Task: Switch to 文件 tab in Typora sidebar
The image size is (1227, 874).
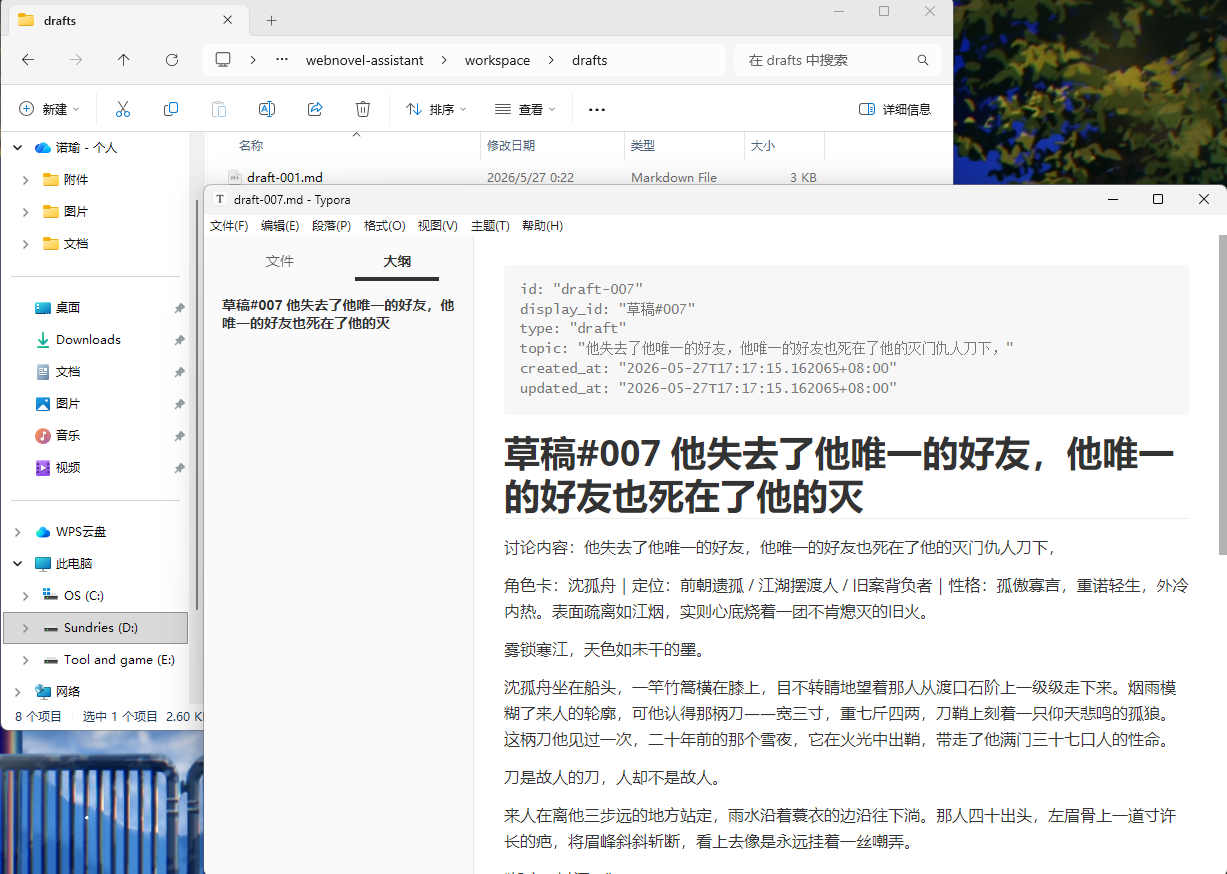Action: tap(280, 261)
